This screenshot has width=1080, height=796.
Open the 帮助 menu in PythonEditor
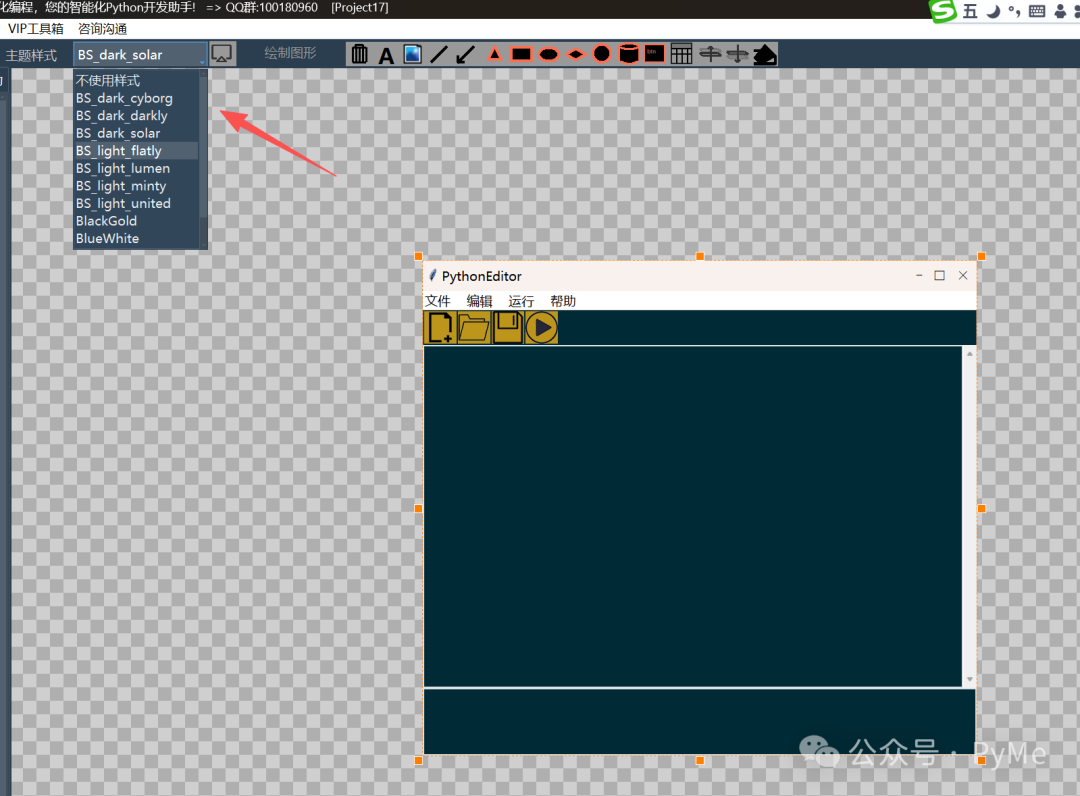pyautogui.click(x=563, y=301)
